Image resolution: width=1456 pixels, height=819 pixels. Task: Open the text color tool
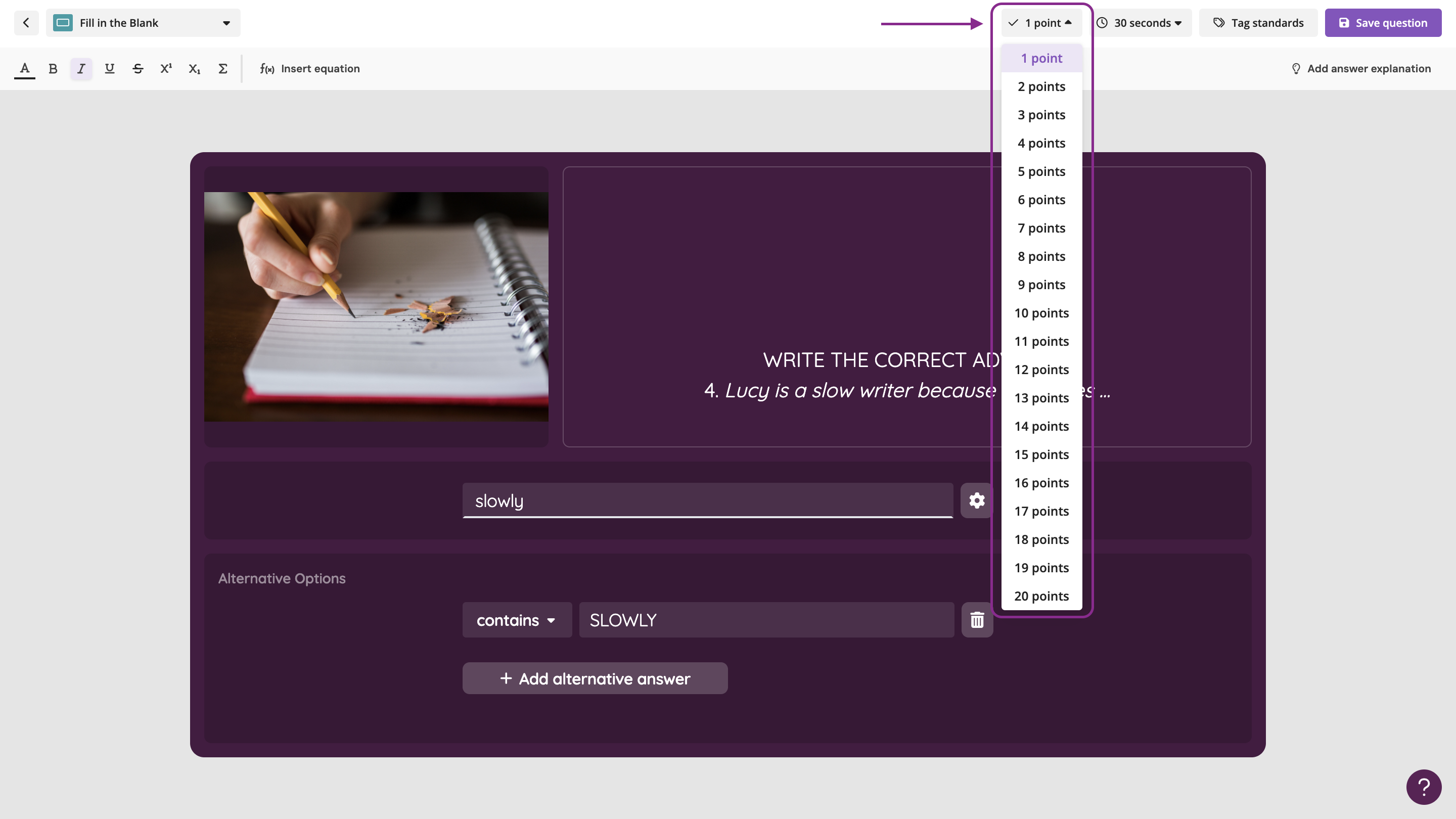[24, 68]
